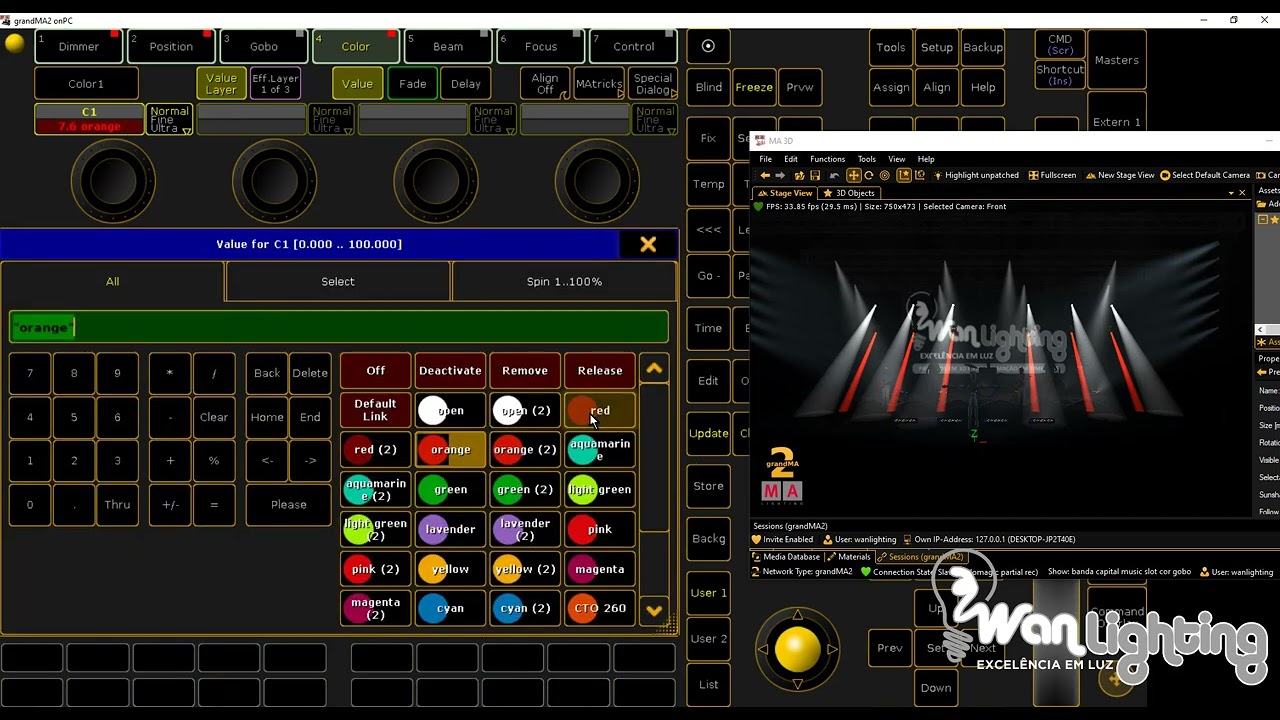Screen dimensions: 1280x720
Task: Click the down arrow of the presets list
Action: [x=654, y=610]
